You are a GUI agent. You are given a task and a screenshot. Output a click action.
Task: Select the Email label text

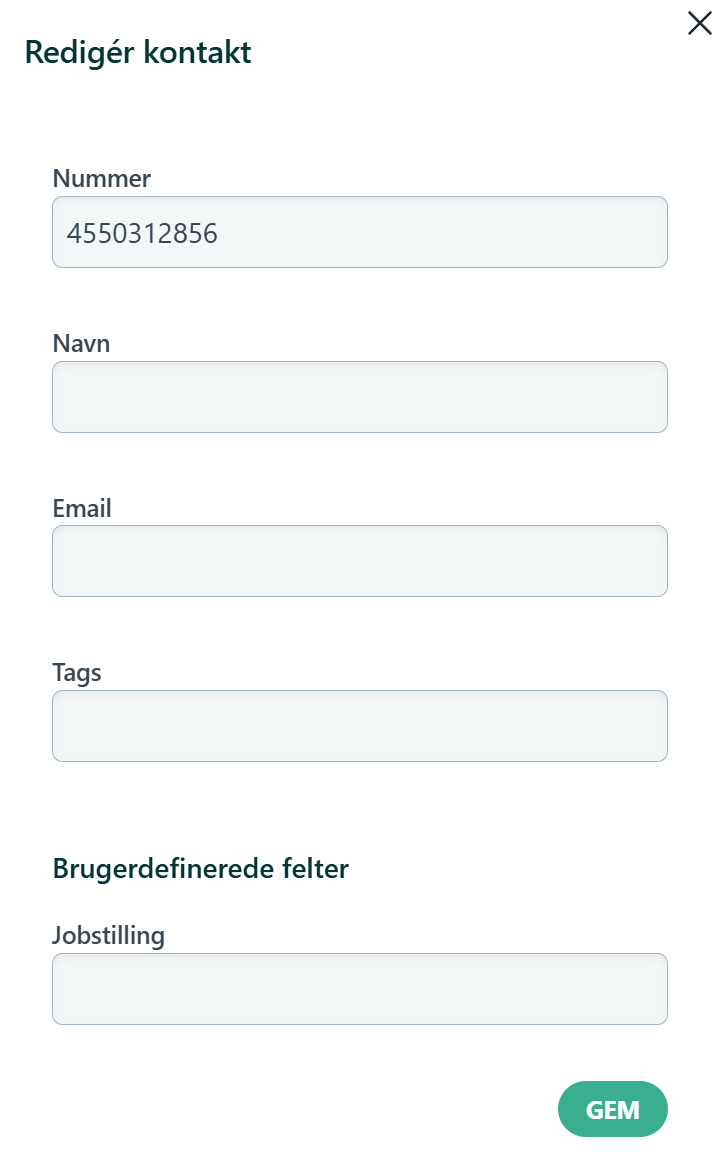81,508
